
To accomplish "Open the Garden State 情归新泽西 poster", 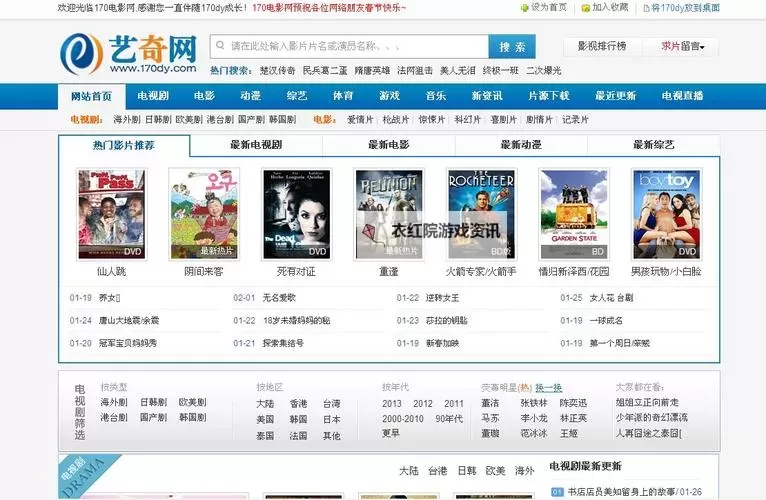I will (x=574, y=214).
